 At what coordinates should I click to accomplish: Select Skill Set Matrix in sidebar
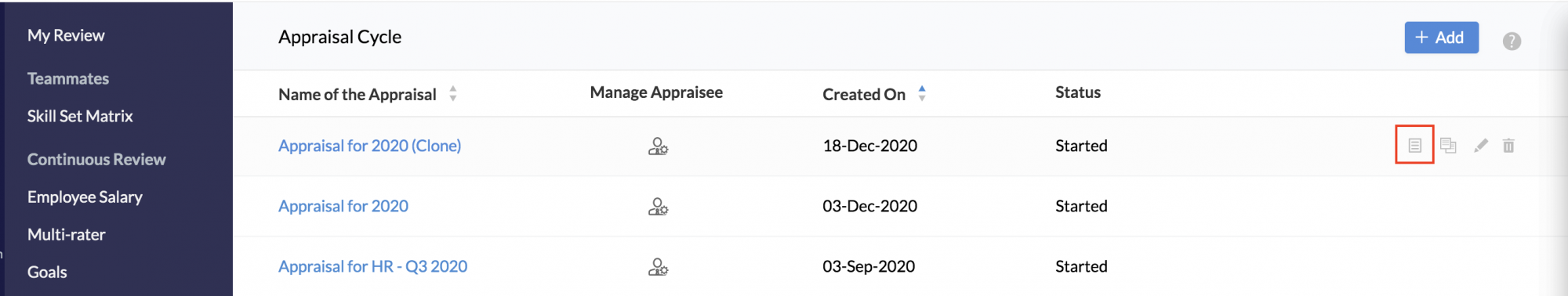point(80,116)
